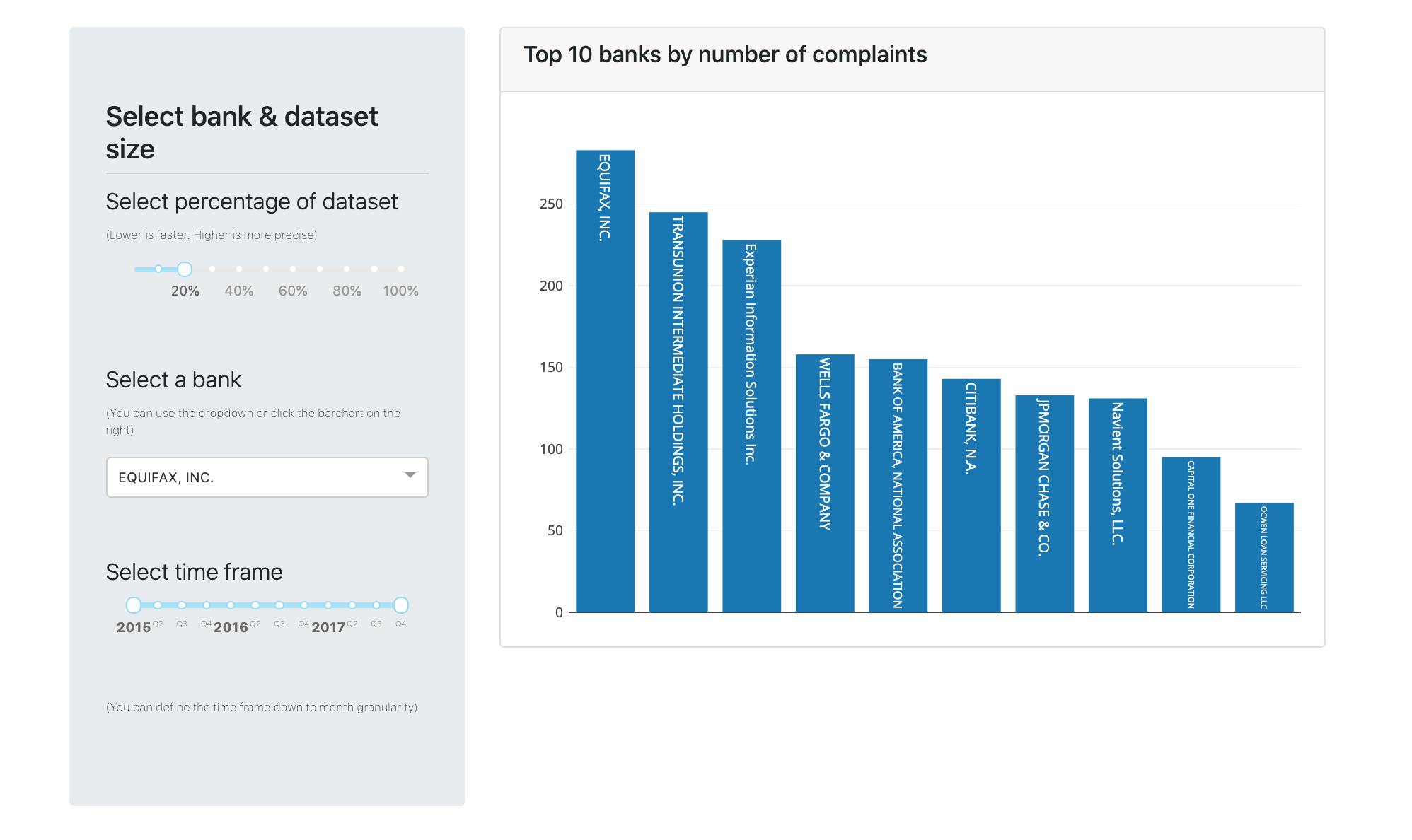Viewport: 1412px width, 840px height.
Task: Click the 'Select bank & dataset size' heading
Action: [x=242, y=132]
